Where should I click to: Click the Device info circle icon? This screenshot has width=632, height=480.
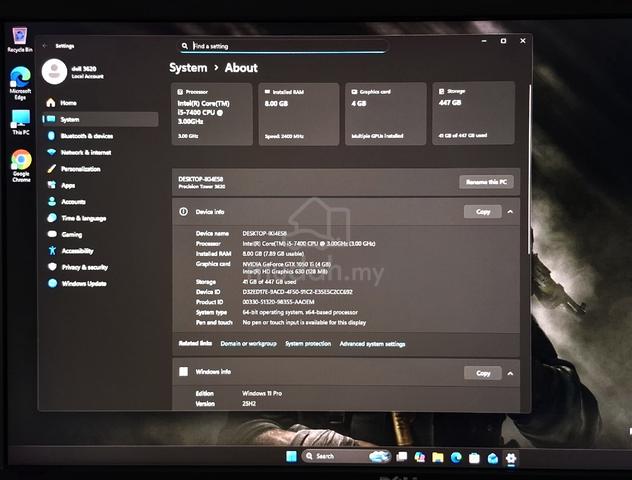point(183,212)
